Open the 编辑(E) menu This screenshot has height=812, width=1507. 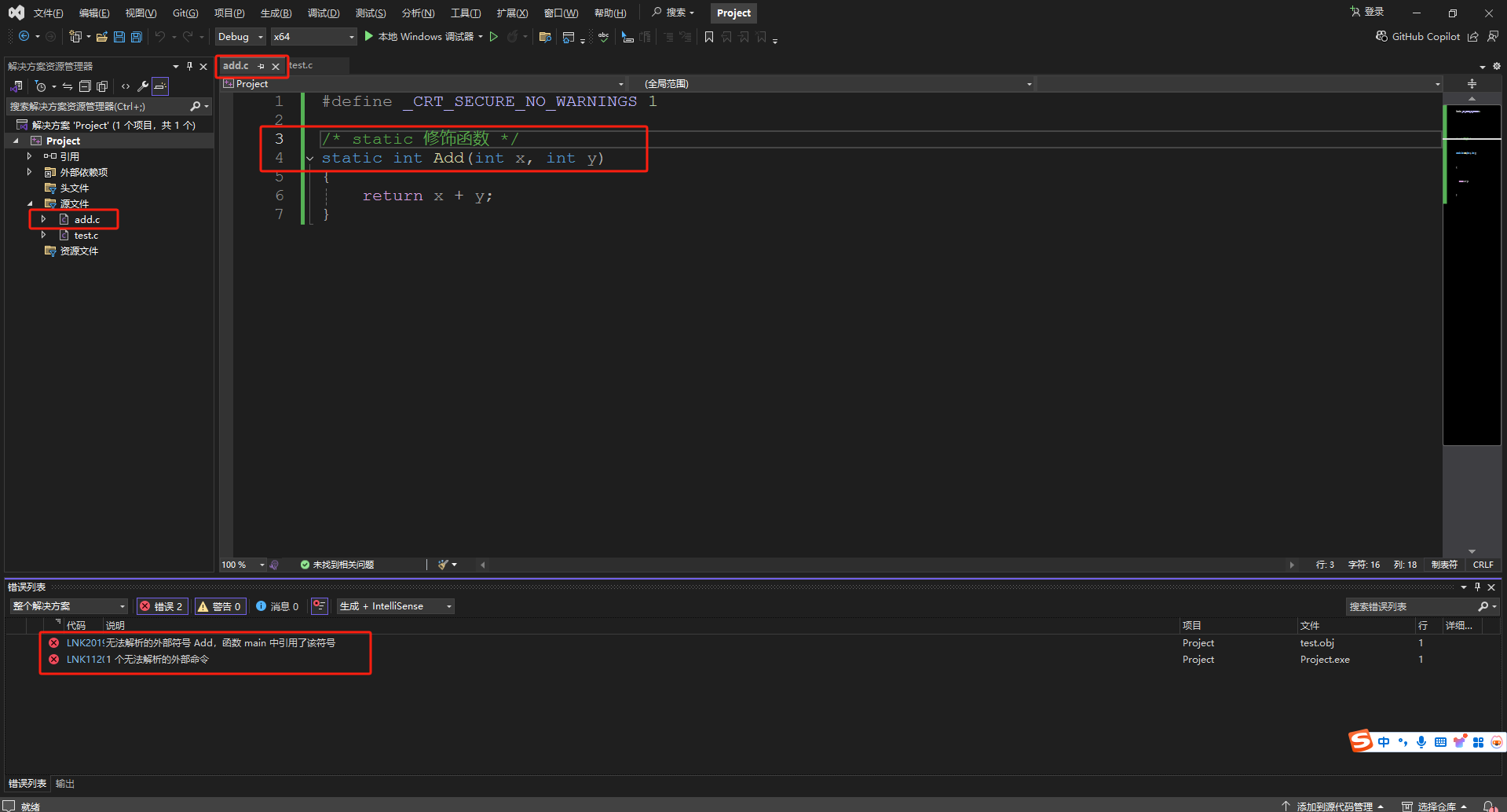tap(94, 13)
